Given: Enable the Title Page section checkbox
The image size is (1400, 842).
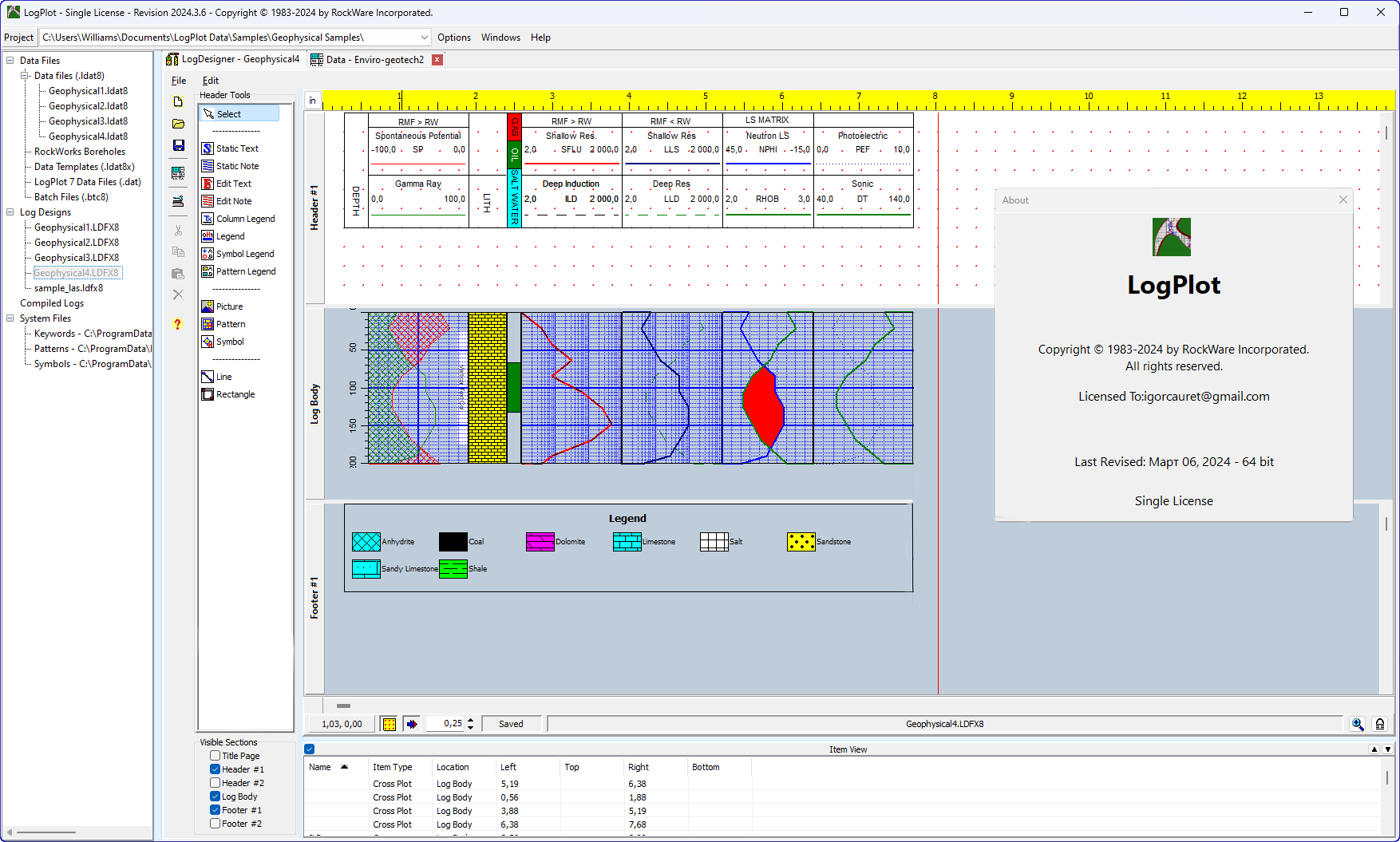Looking at the screenshot, I should (216, 756).
